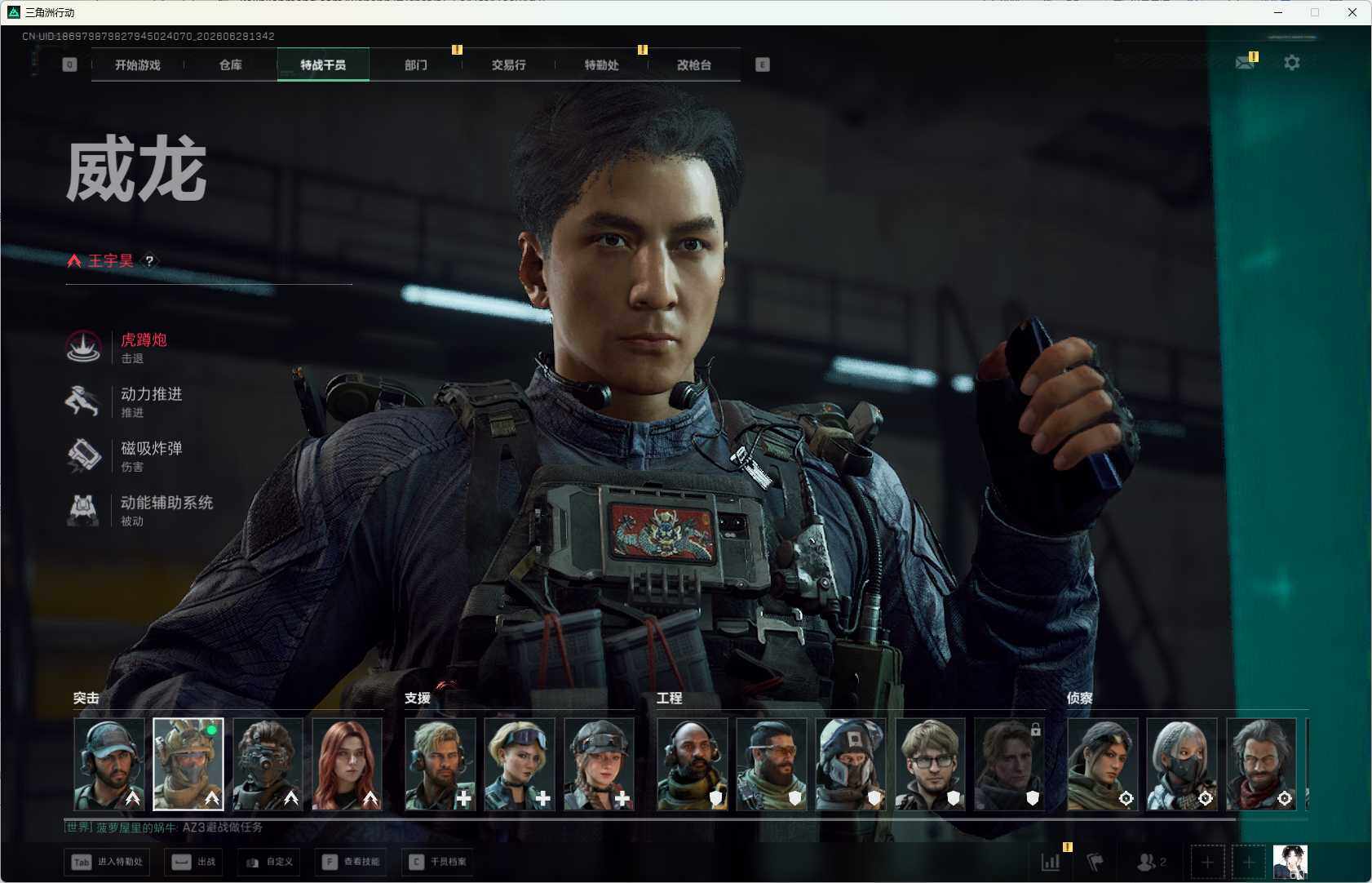Select the 动能辅助系统 passive skill icon

(x=83, y=510)
